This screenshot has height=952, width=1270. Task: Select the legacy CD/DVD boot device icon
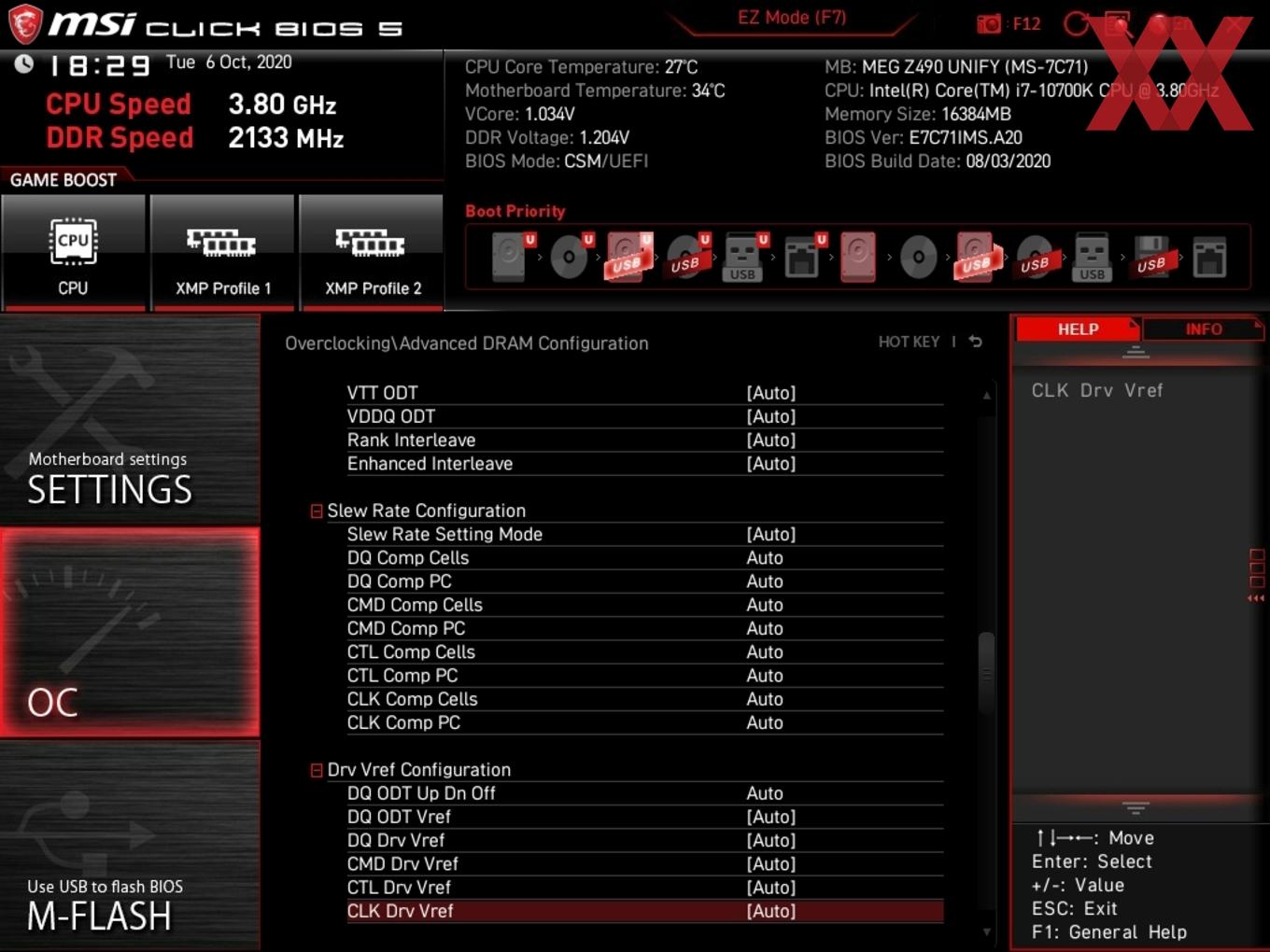[918, 256]
